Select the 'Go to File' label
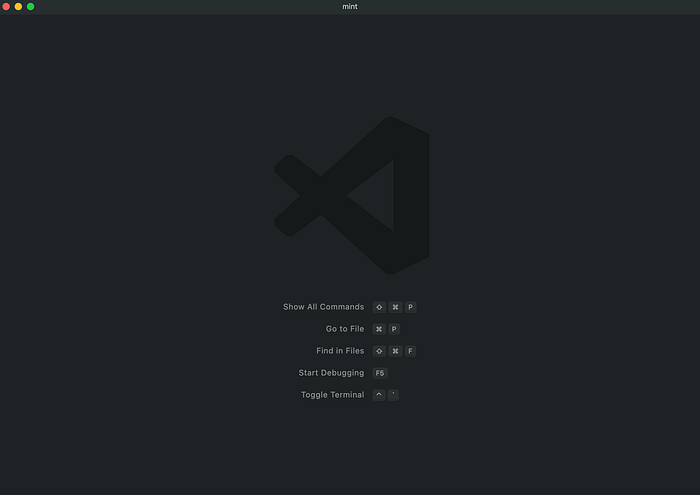 [x=345, y=329]
